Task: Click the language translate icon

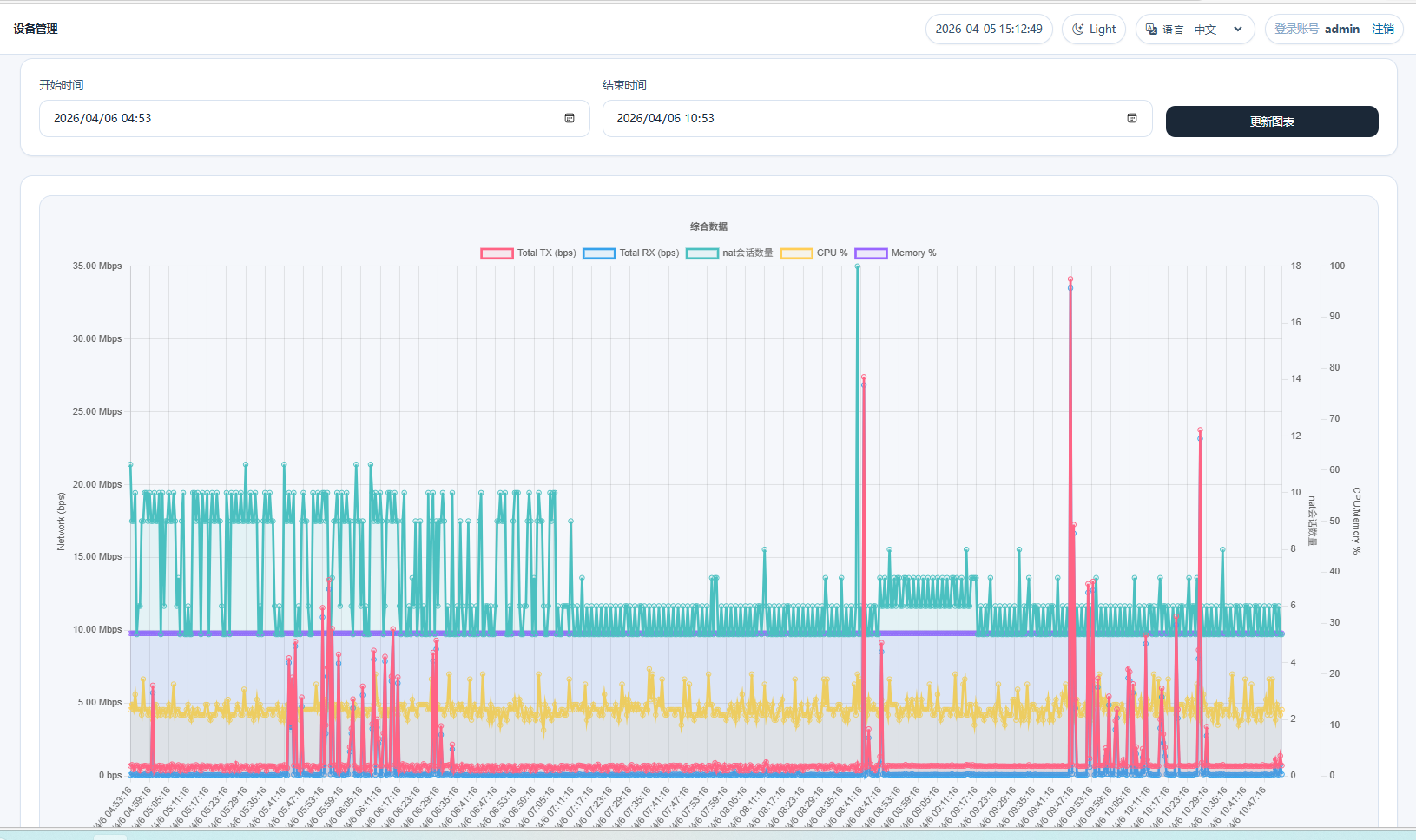Action: 1151,30
